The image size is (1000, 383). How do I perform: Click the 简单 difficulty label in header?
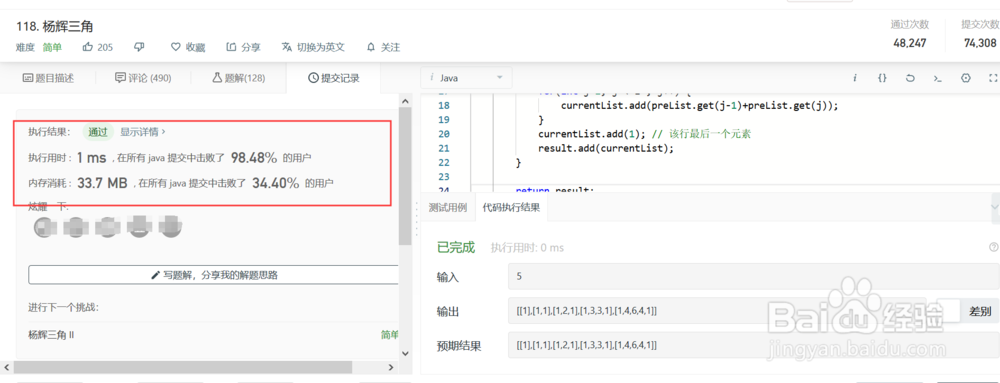coord(52,47)
